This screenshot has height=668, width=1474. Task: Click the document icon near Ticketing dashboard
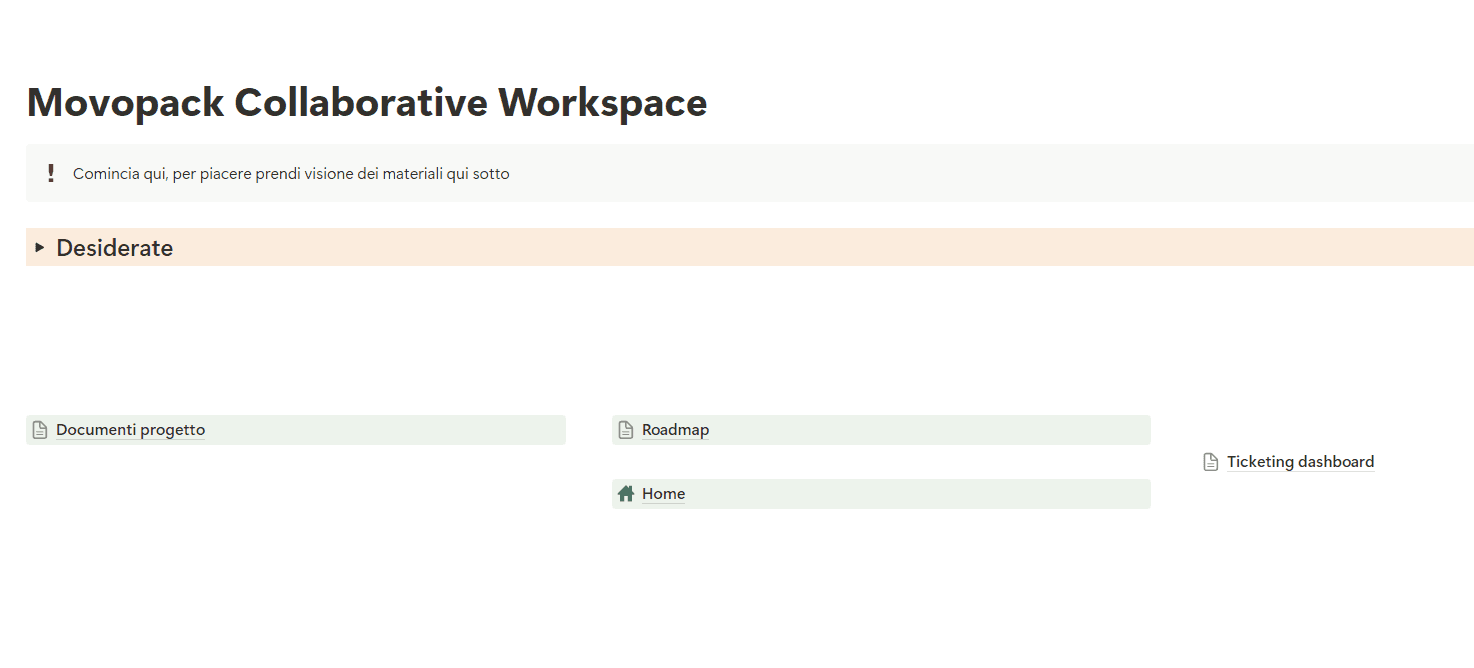(x=1210, y=461)
